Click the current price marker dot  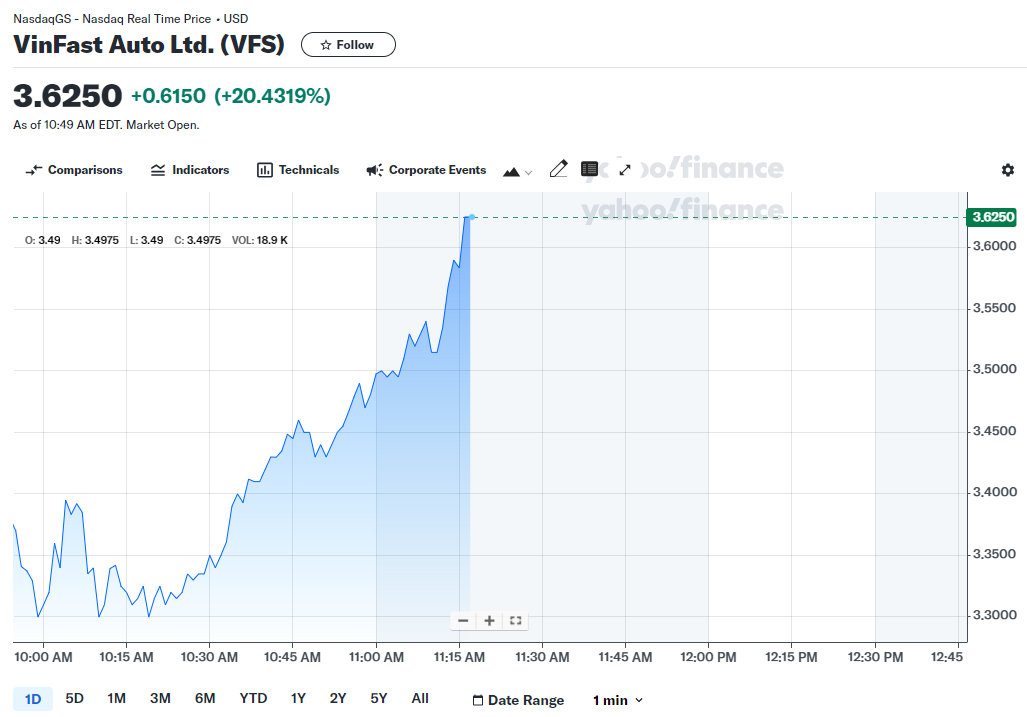pyautogui.click(x=472, y=217)
